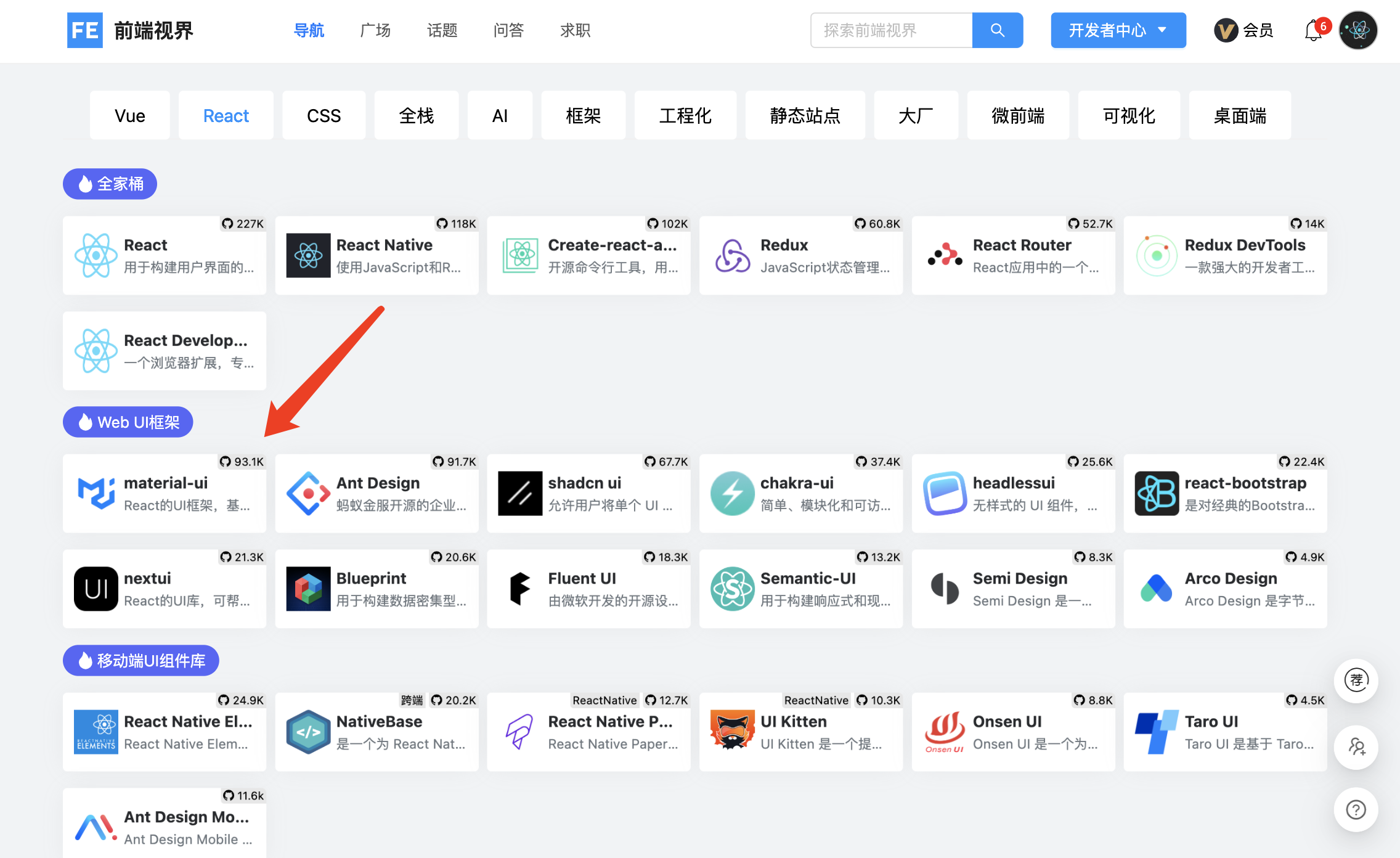
Task: Click the search magnifier button
Action: [x=997, y=30]
